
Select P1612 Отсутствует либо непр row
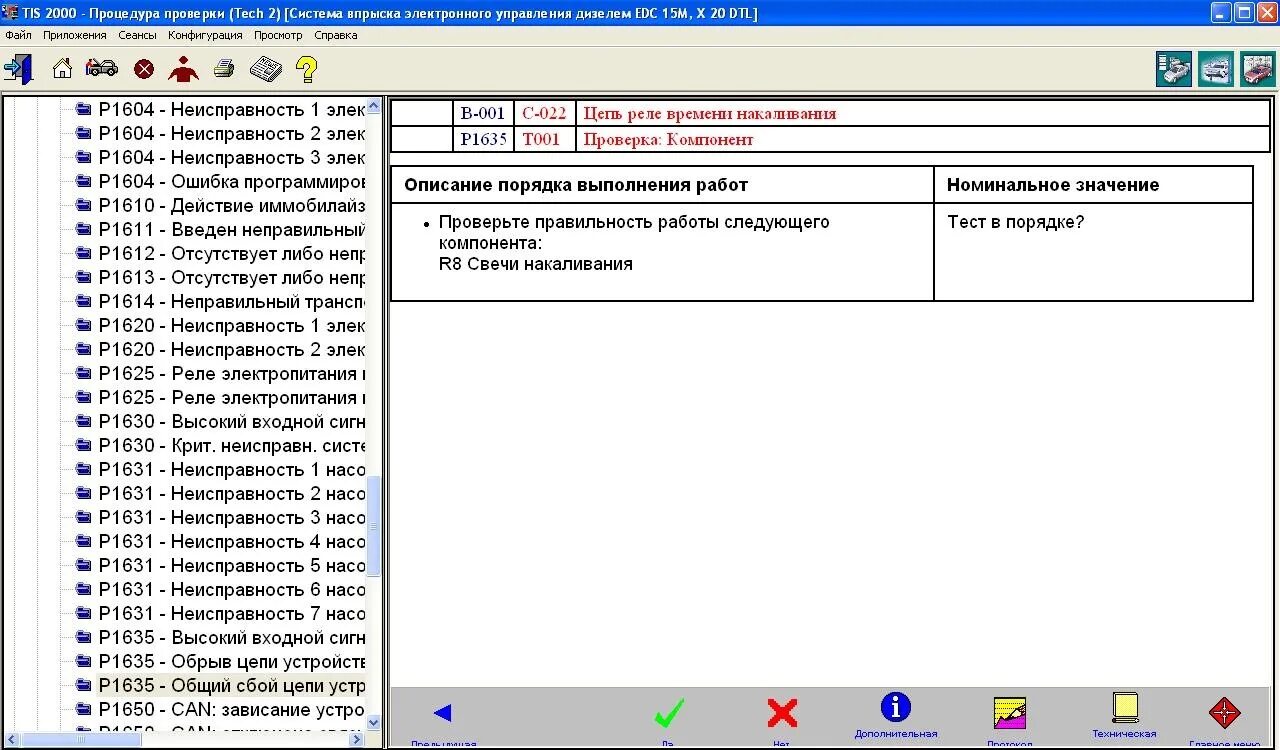[220, 253]
